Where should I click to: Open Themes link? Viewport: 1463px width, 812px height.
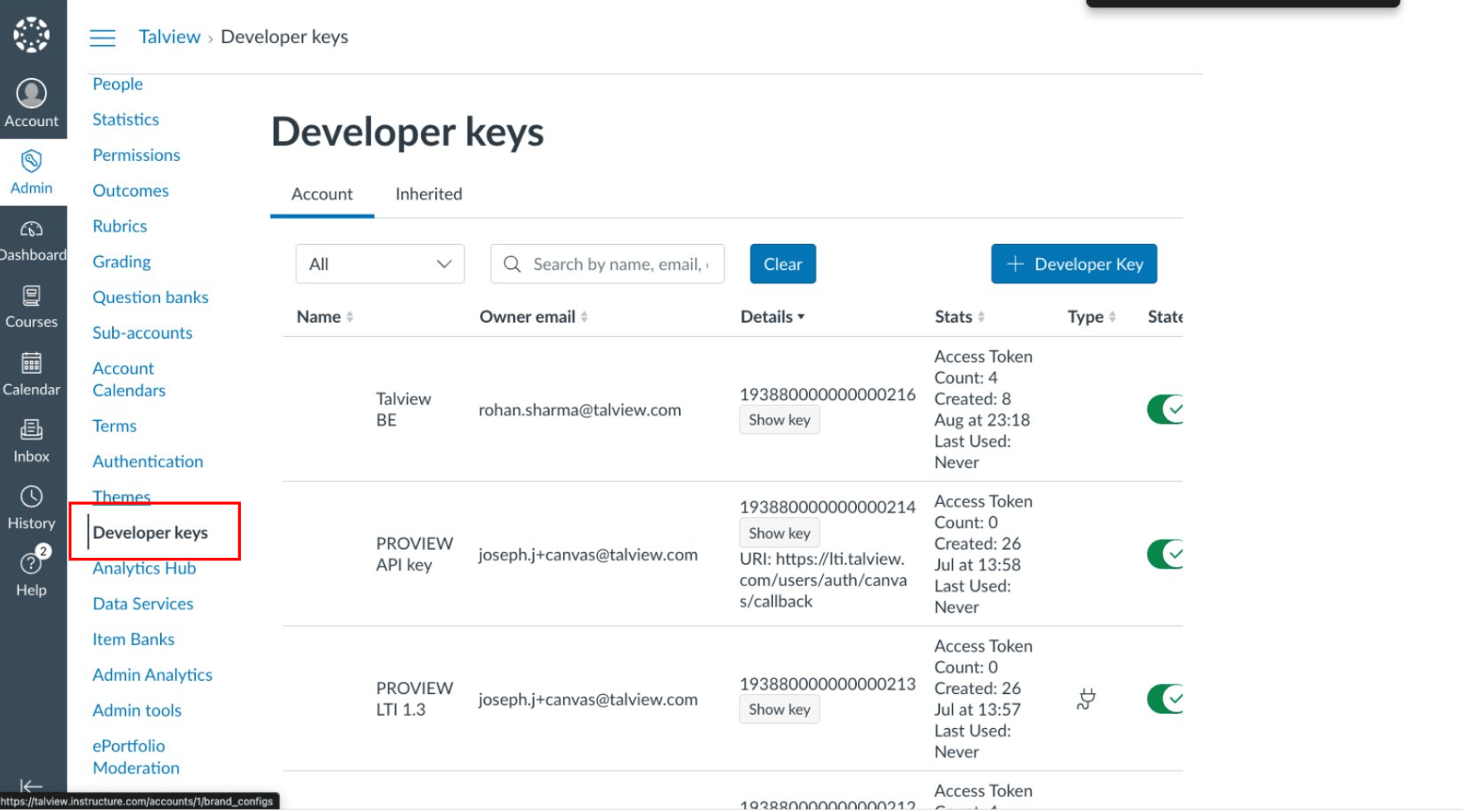point(121,496)
